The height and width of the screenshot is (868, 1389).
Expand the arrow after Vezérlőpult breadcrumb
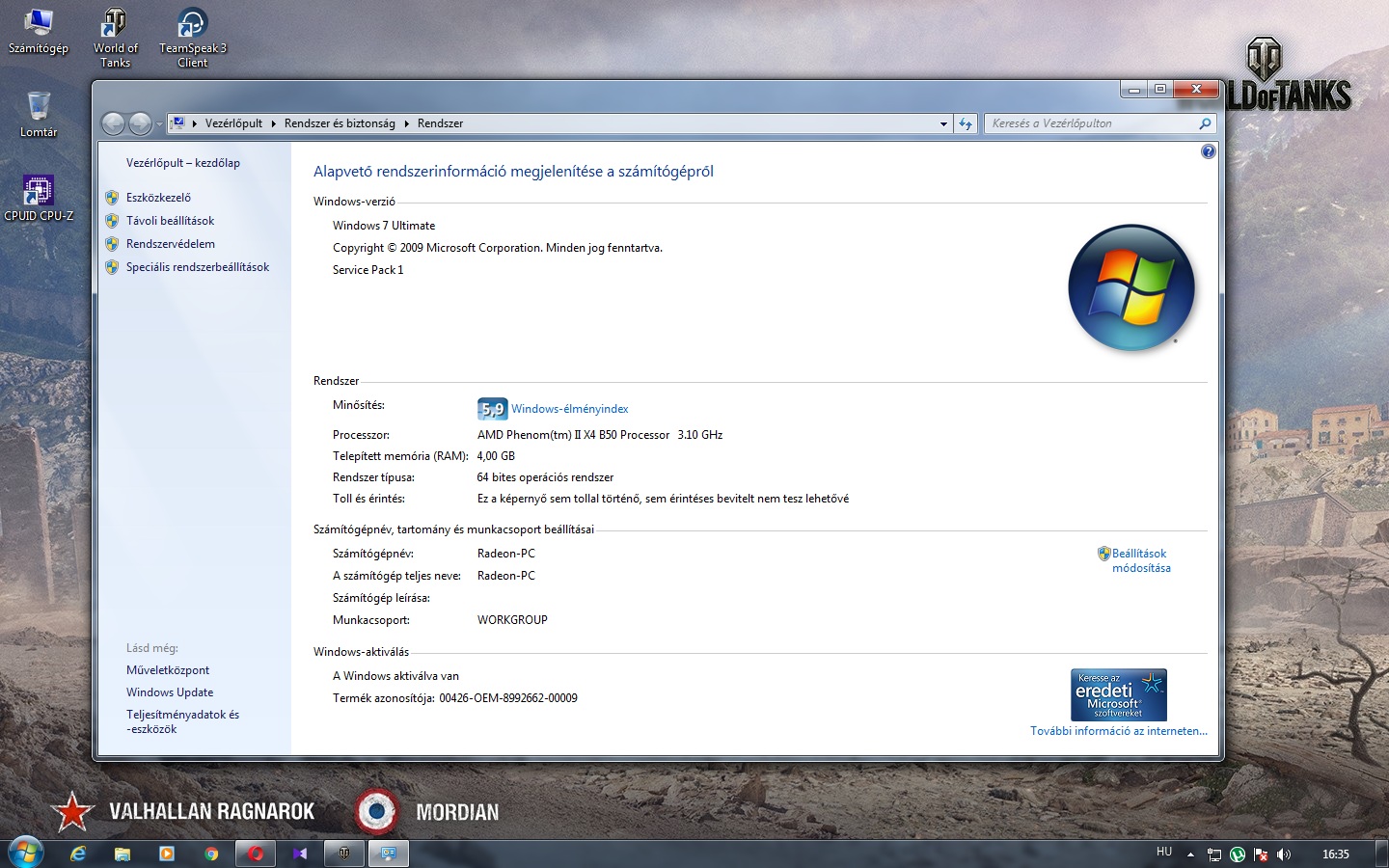274,123
